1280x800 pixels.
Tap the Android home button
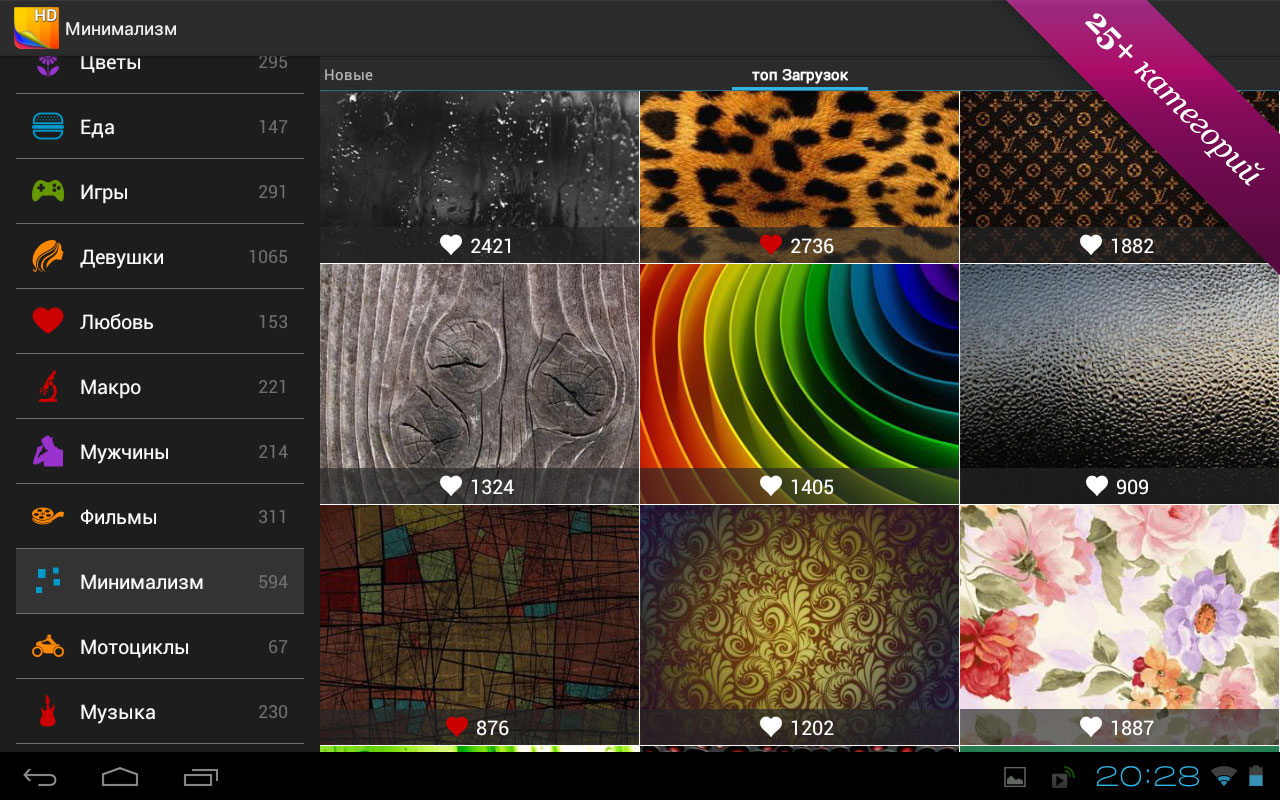tap(120, 776)
